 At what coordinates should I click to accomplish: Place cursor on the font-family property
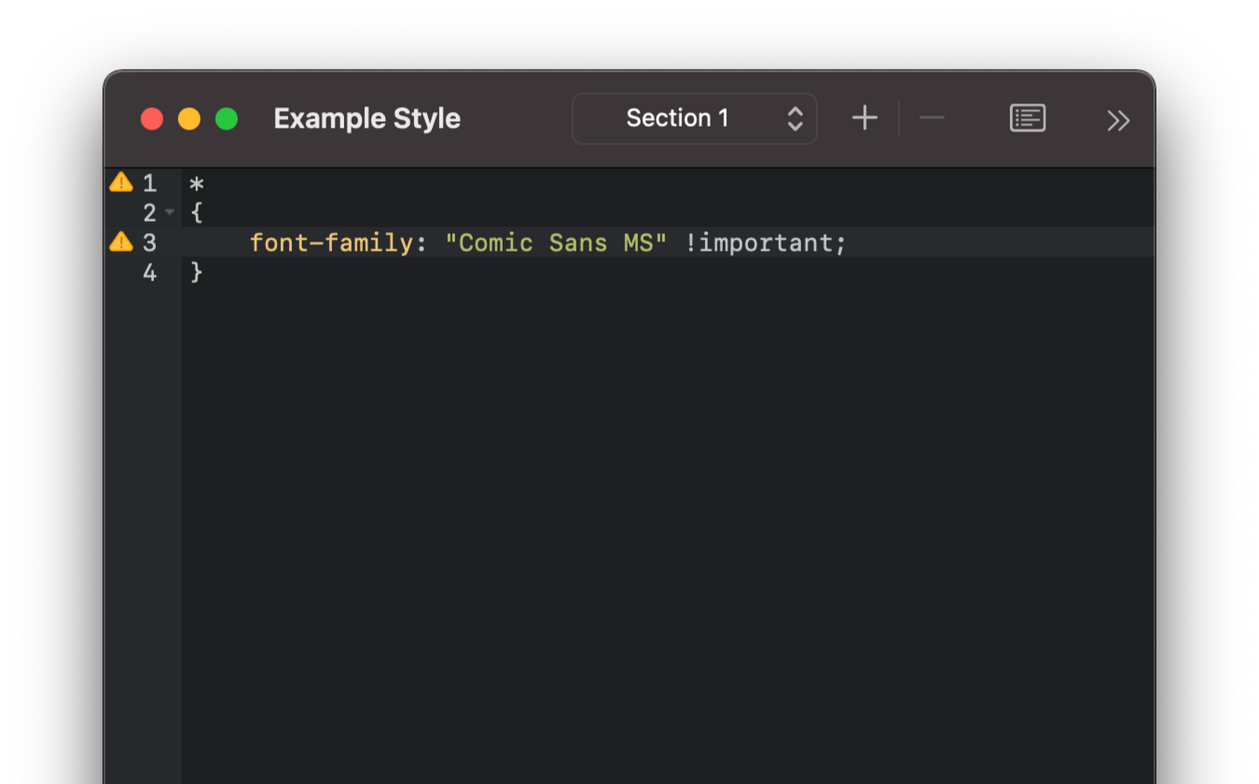[x=331, y=243]
